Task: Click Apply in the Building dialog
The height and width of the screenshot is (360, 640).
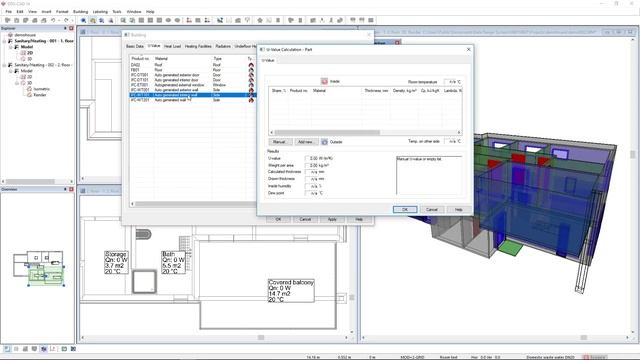Action: pos(332,219)
